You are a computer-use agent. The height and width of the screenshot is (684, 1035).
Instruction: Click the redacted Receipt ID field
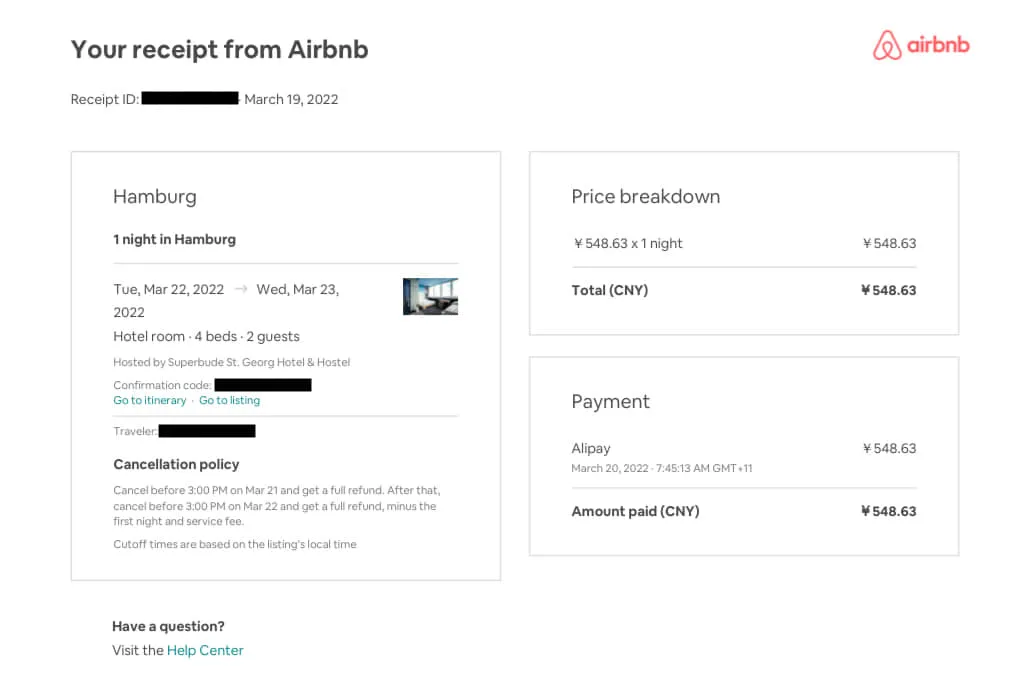coord(190,98)
